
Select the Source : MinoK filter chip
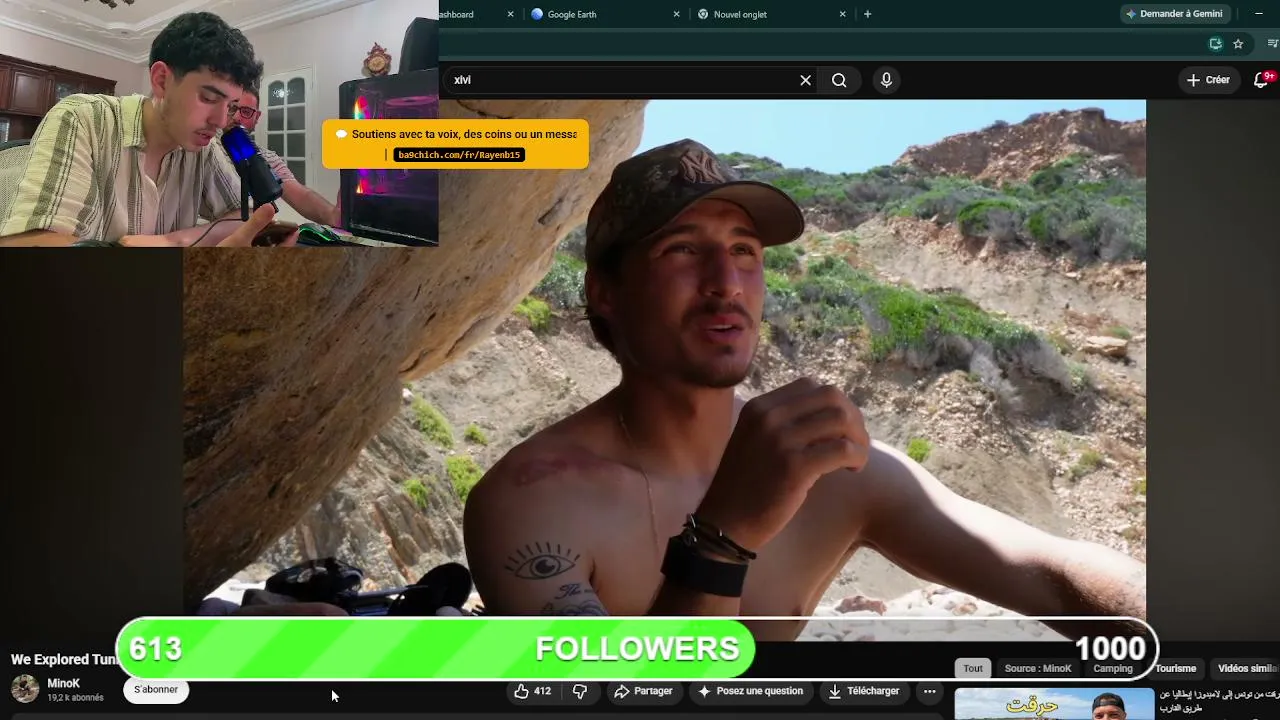tap(1038, 668)
